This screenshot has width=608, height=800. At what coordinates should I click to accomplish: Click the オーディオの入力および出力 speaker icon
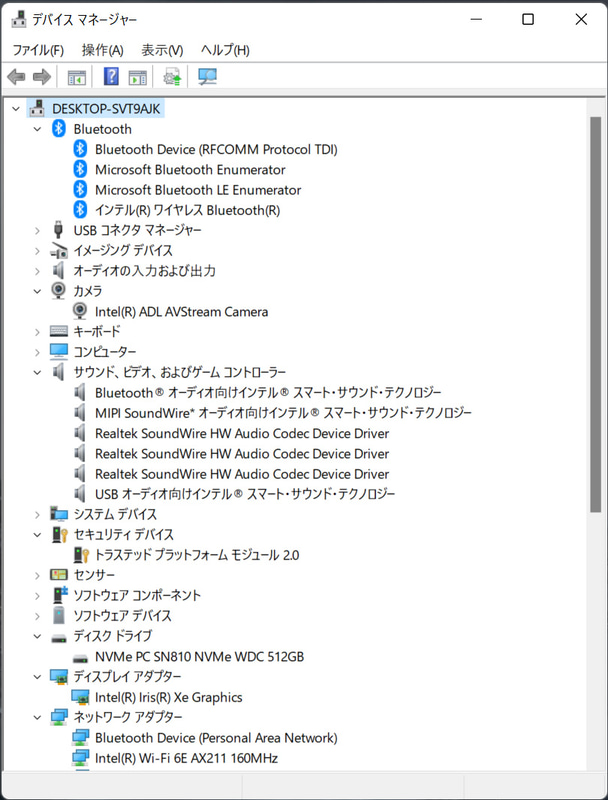tap(59, 270)
